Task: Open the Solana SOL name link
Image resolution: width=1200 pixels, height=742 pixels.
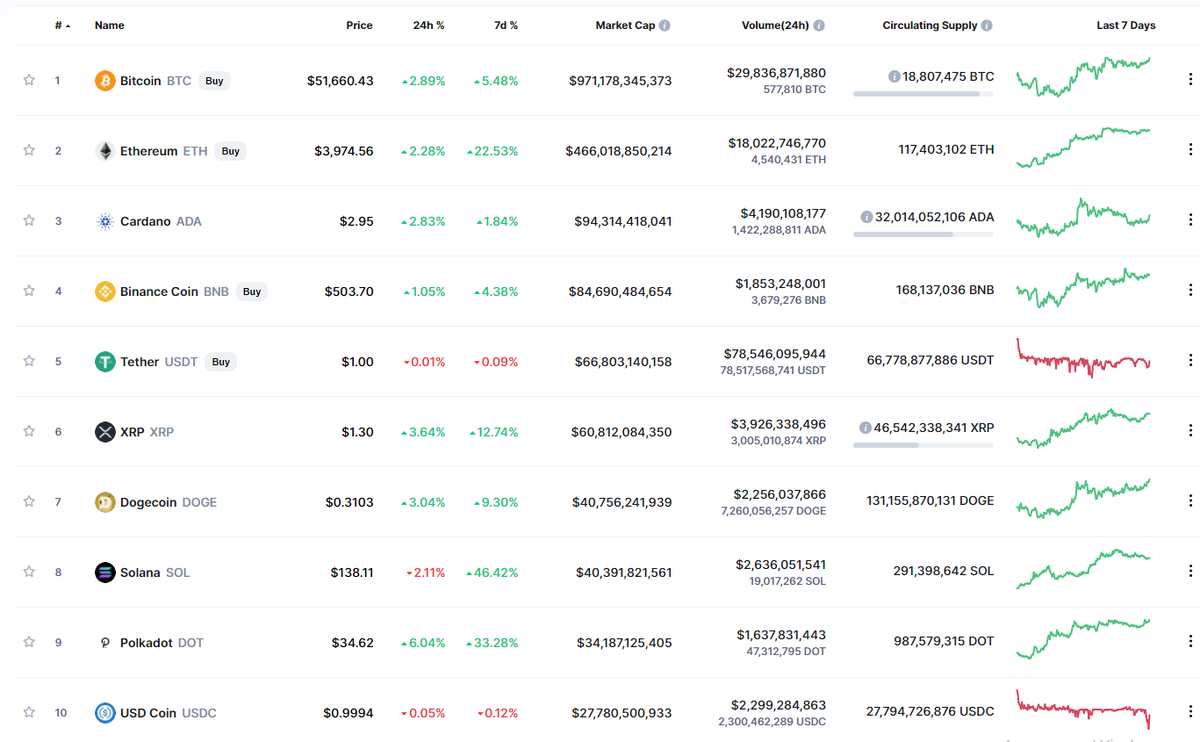Action: click(x=155, y=573)
